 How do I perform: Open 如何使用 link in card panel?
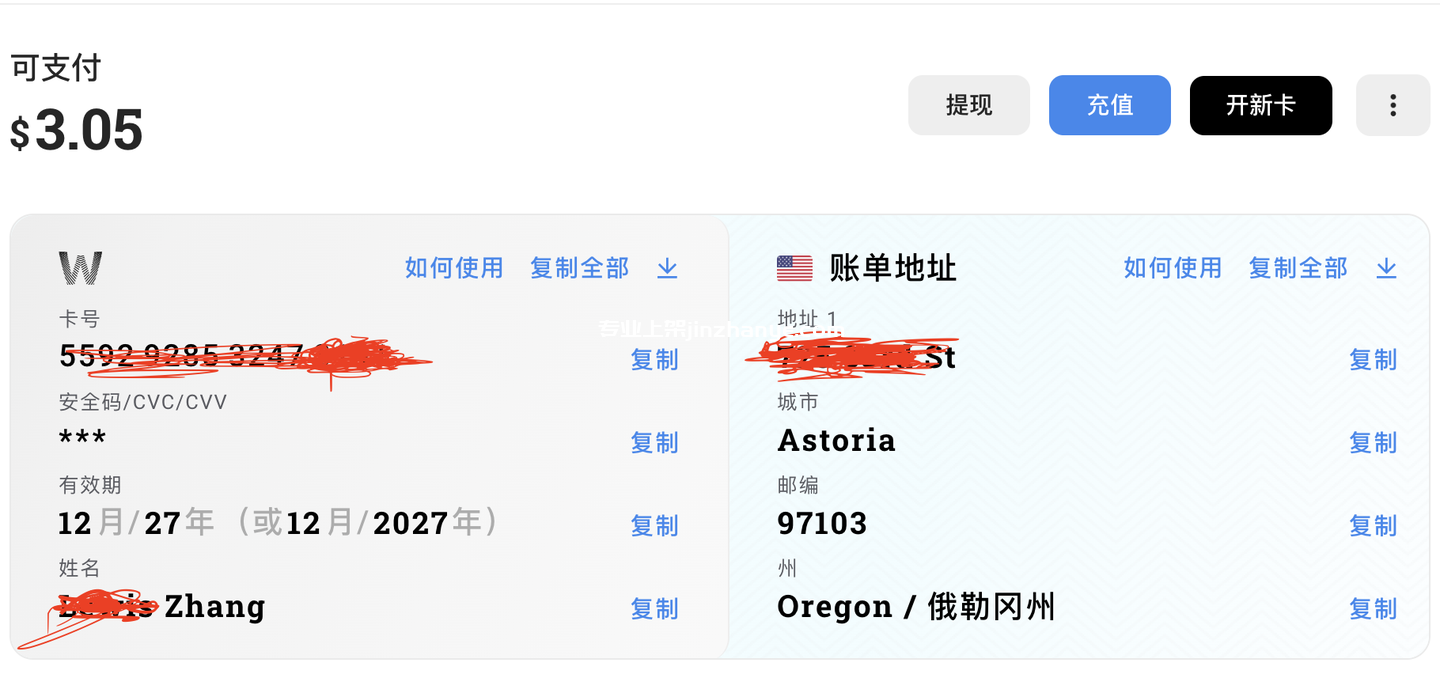(454, 268)
